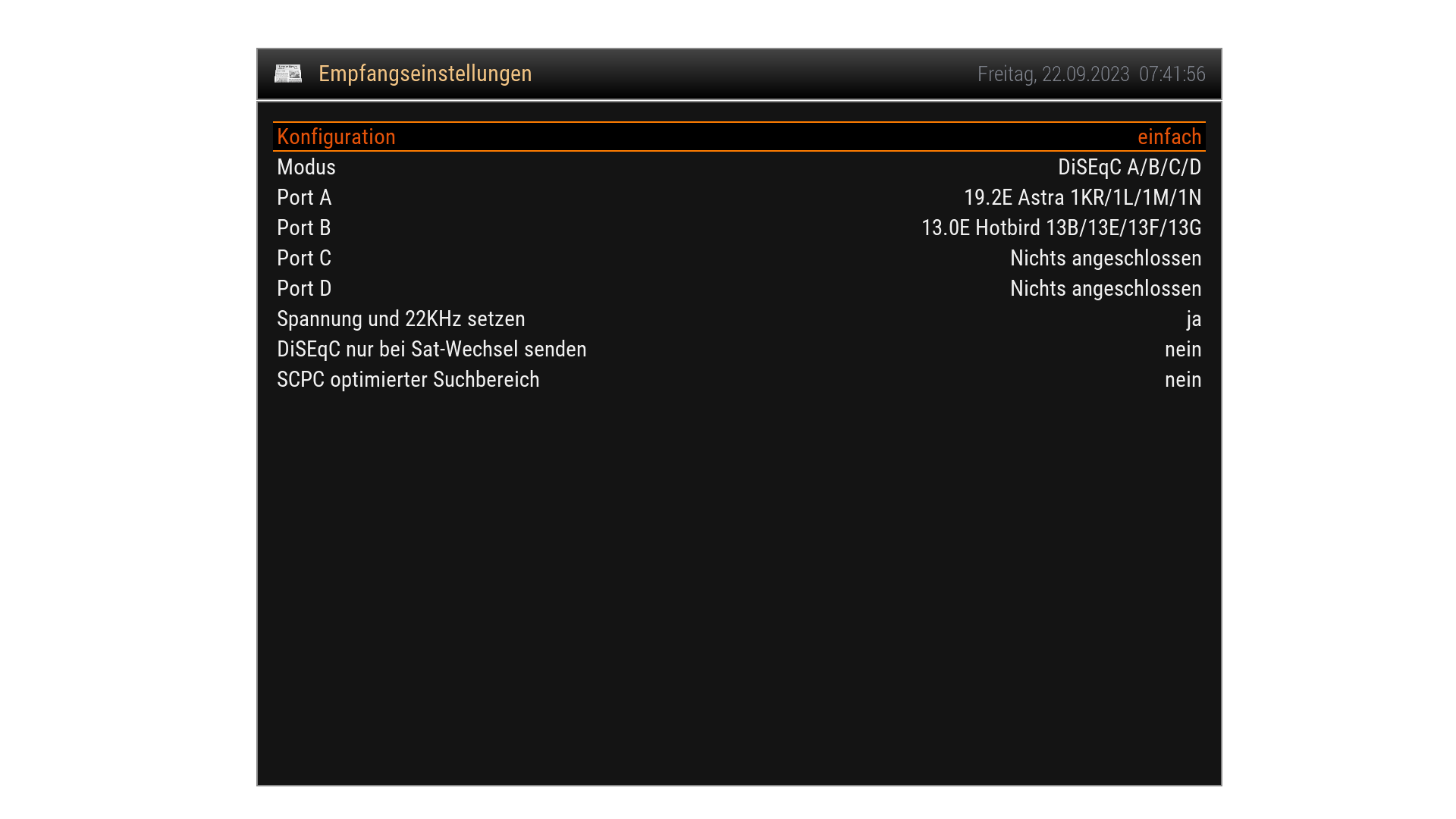Image resolution: width=1456 pixels, height=819 pixels.
Task: Toggle 'nein' for SCPC optimierter Suchbereich
Action: pos(1182,380)
